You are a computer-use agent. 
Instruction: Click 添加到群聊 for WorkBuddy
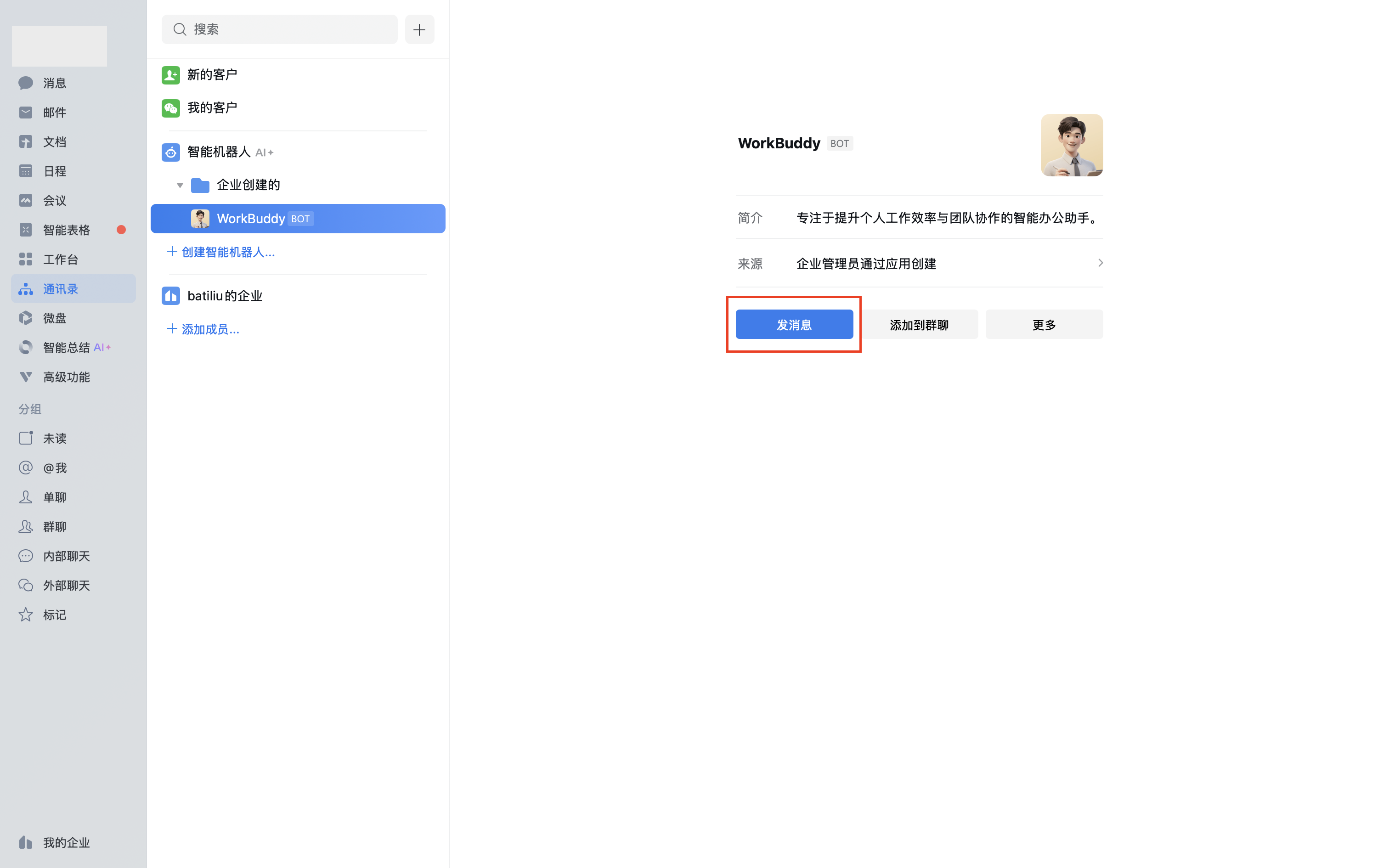pos(918,324)
